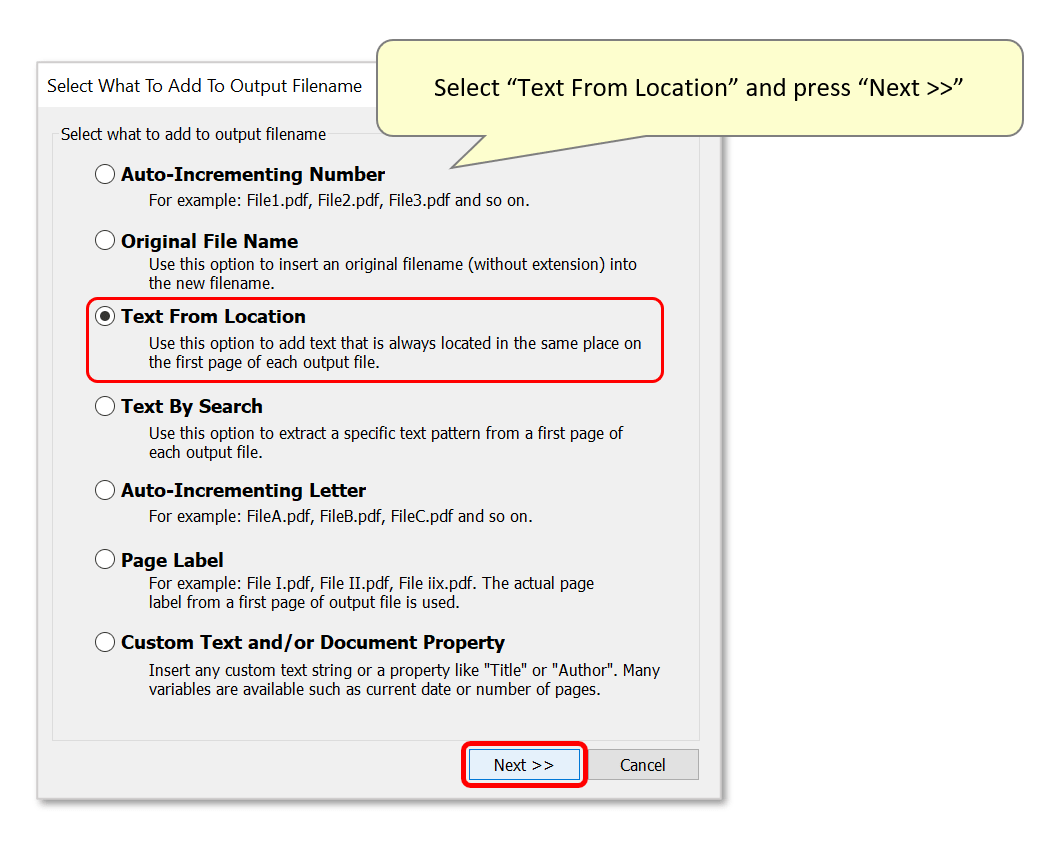Click the Next >> button

[x=524, y=765]
